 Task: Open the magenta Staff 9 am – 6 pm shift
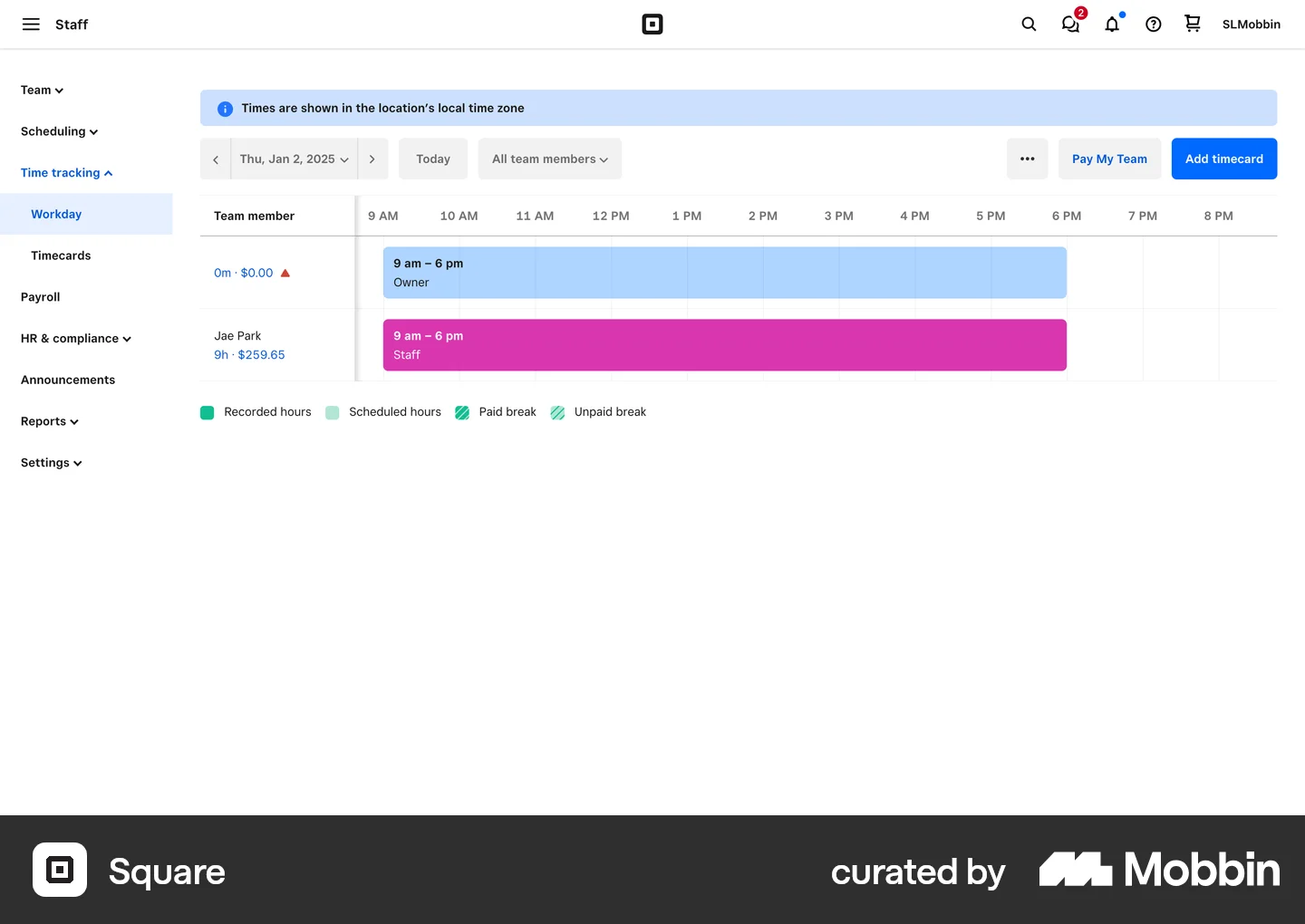(725, 345)
